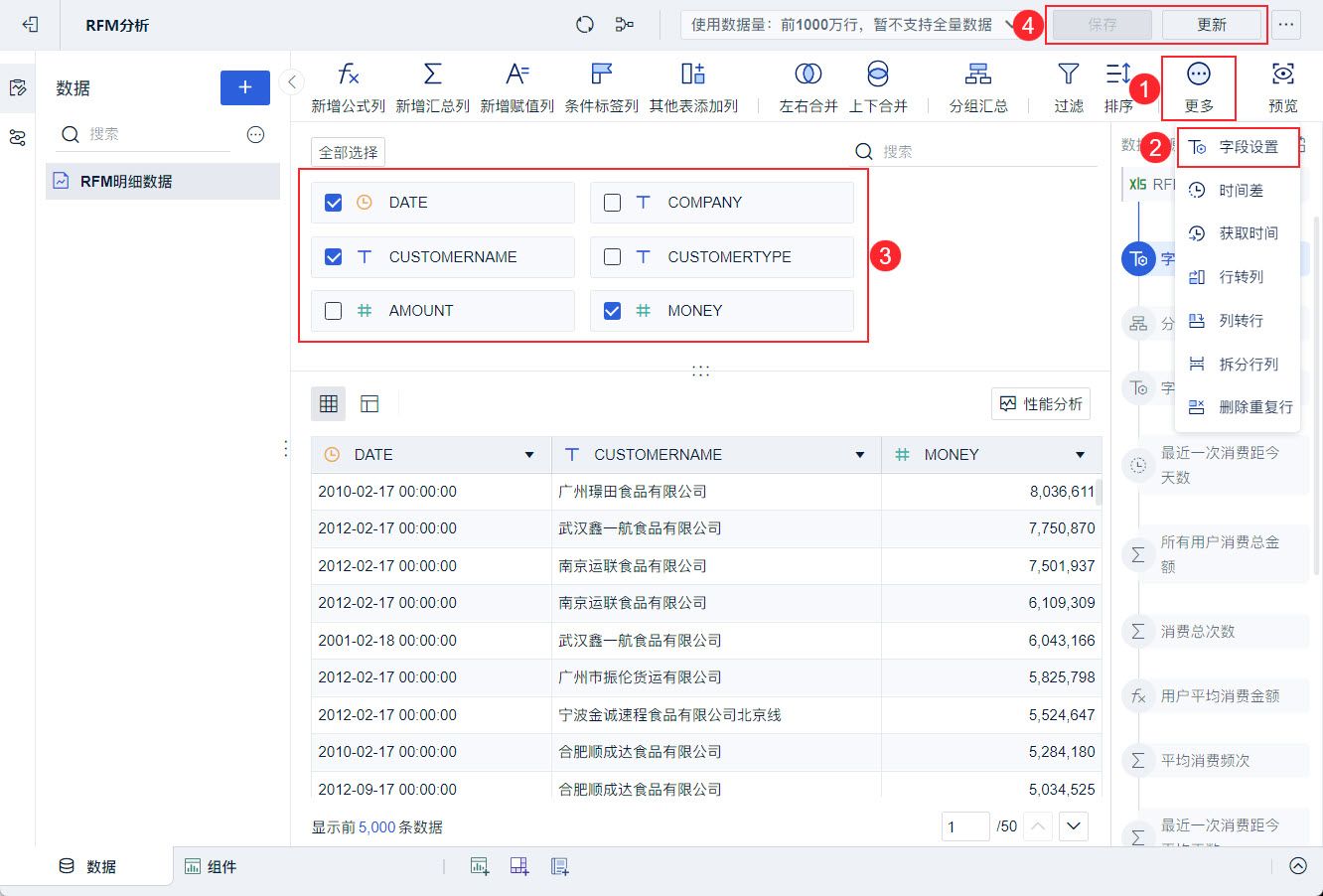Open the settings sliders icon in left sidebar

click(18, 138)
